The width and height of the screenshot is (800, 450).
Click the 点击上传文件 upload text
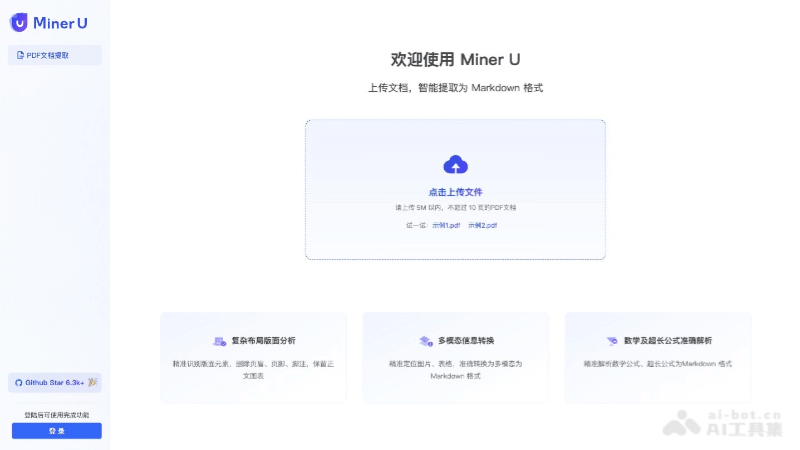(x=455, y=191)
